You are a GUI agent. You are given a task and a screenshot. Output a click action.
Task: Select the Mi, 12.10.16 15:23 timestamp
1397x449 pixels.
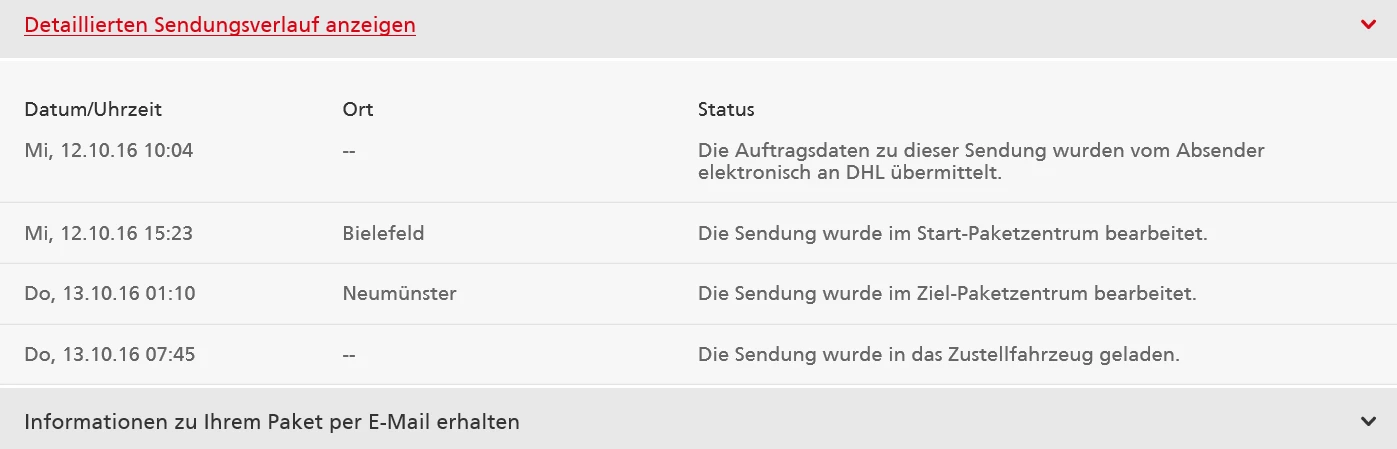[109, 234]
